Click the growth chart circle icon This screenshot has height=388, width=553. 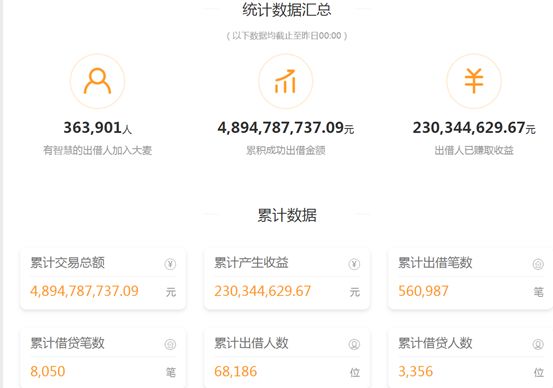(285, 81)
